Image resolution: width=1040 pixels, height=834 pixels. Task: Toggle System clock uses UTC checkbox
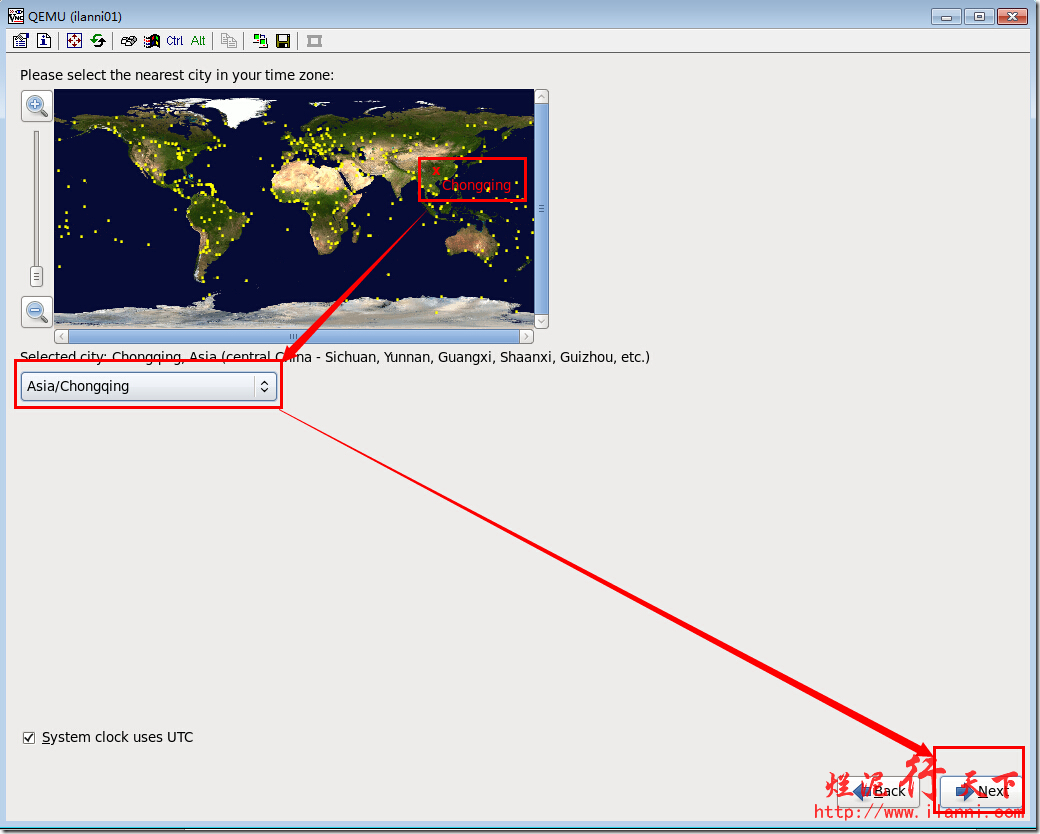pos(29,738)
